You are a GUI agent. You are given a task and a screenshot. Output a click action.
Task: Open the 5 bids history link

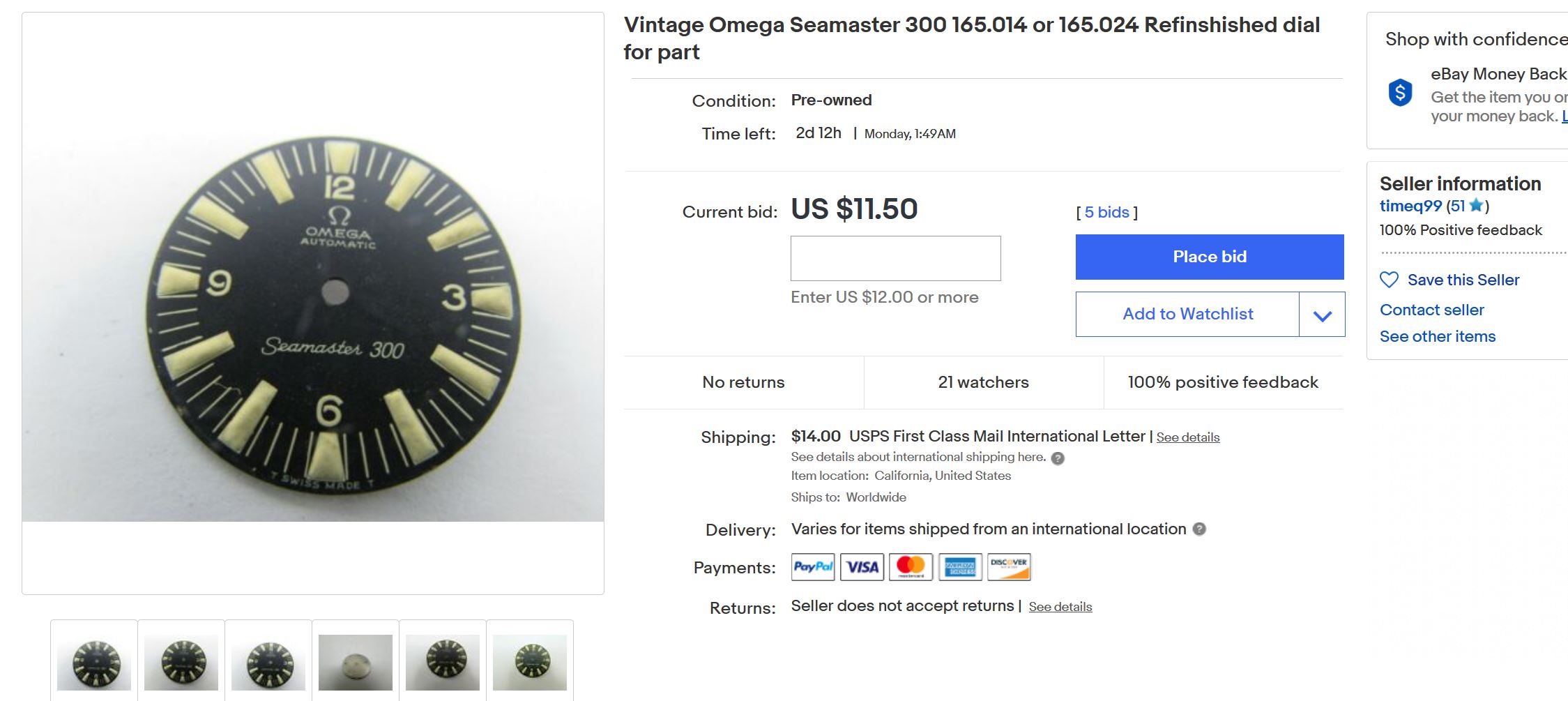click(x=1106, y=212)
